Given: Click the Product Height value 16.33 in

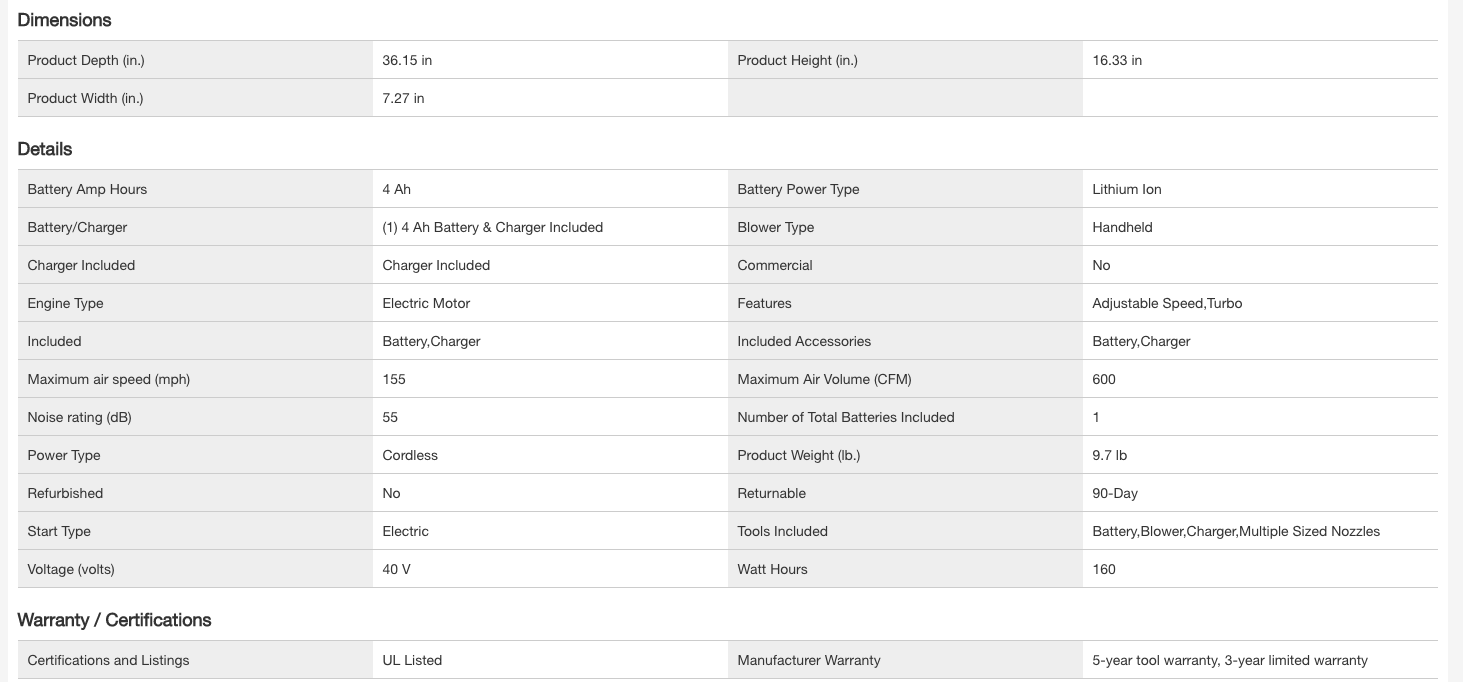Looking at the screenshot, I should click(x=1117, y=60).
